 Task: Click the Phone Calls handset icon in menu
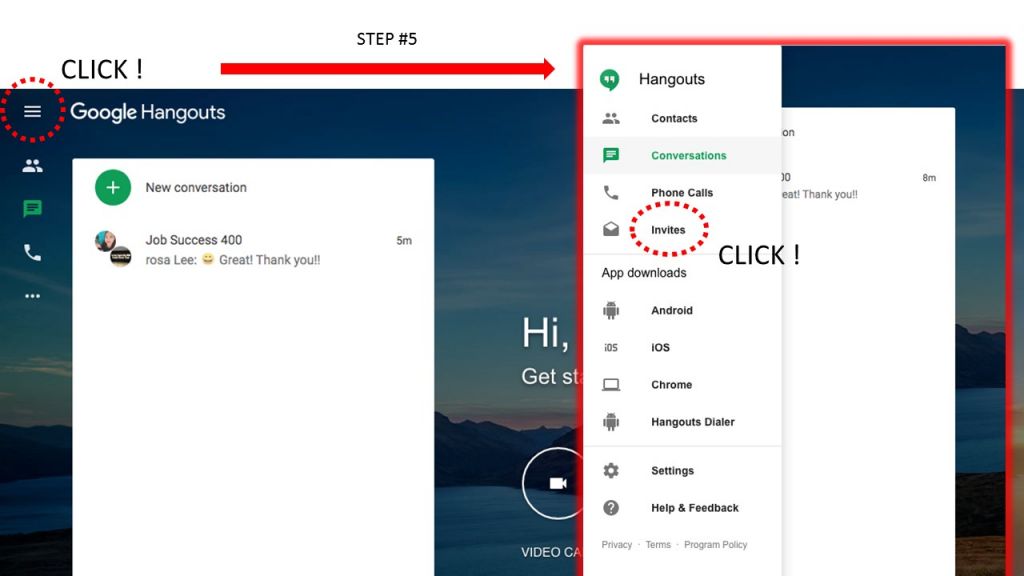(611, 193)
